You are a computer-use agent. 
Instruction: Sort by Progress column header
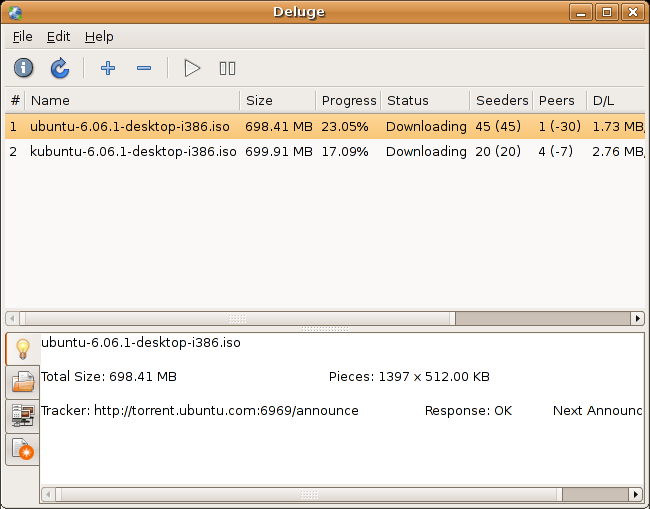coord(349,101)
